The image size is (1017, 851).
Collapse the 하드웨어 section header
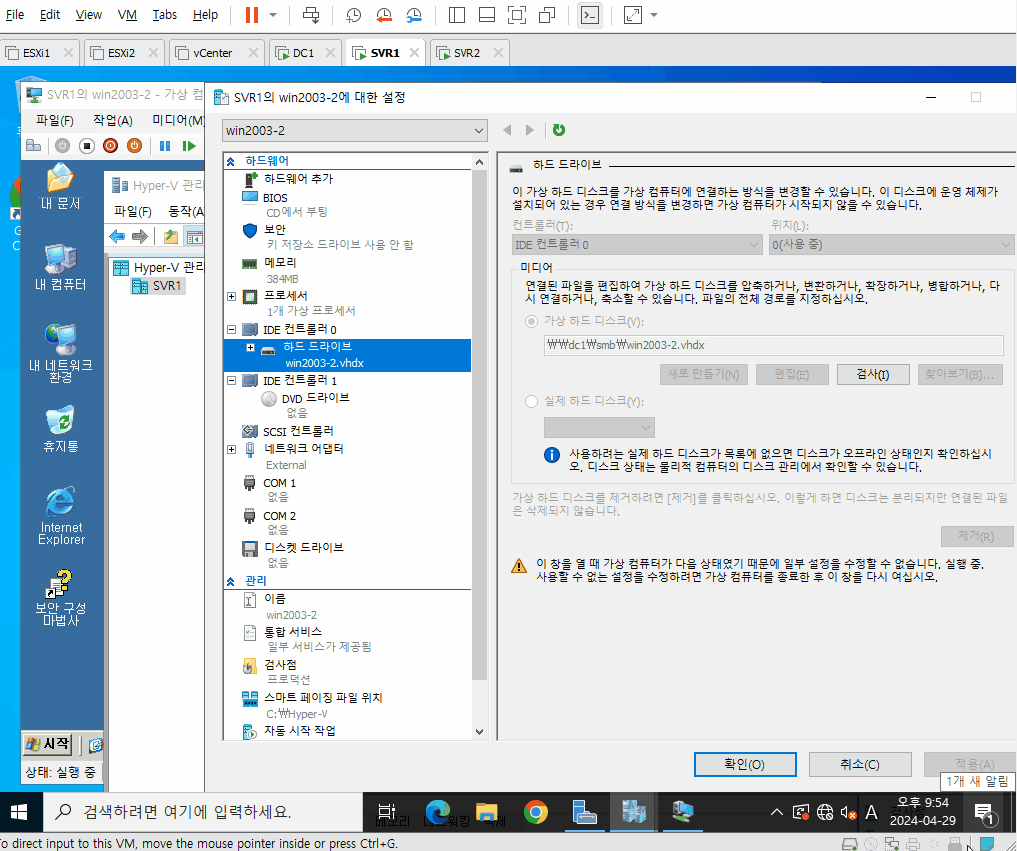point(230,161)
